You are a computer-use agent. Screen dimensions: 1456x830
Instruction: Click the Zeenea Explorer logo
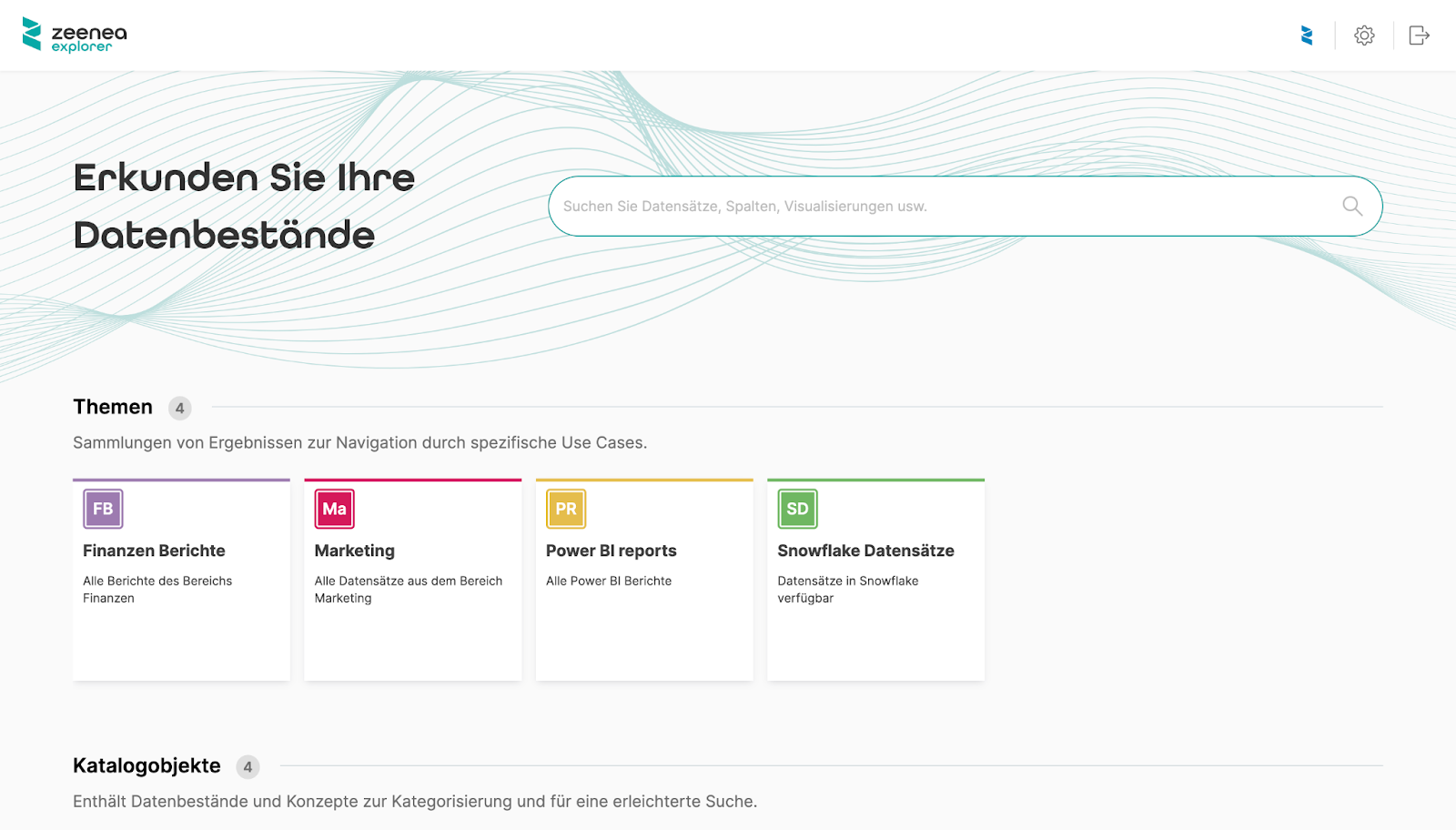75,35
